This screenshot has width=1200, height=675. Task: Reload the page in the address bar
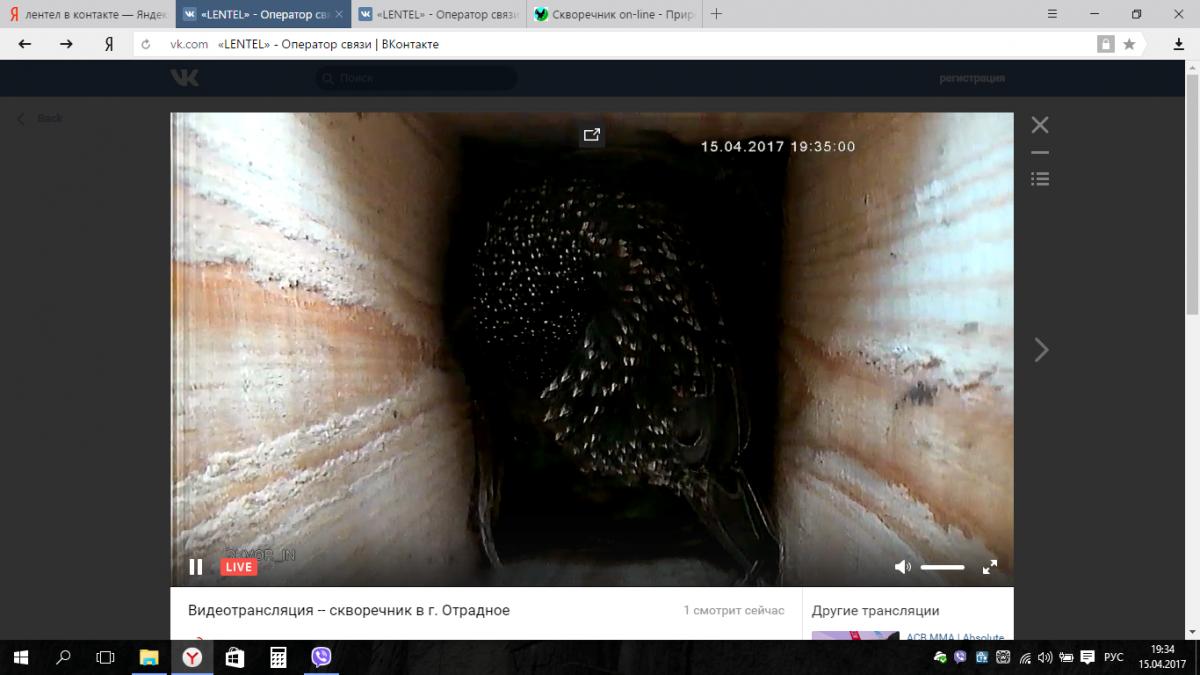[x=146, y=44]
